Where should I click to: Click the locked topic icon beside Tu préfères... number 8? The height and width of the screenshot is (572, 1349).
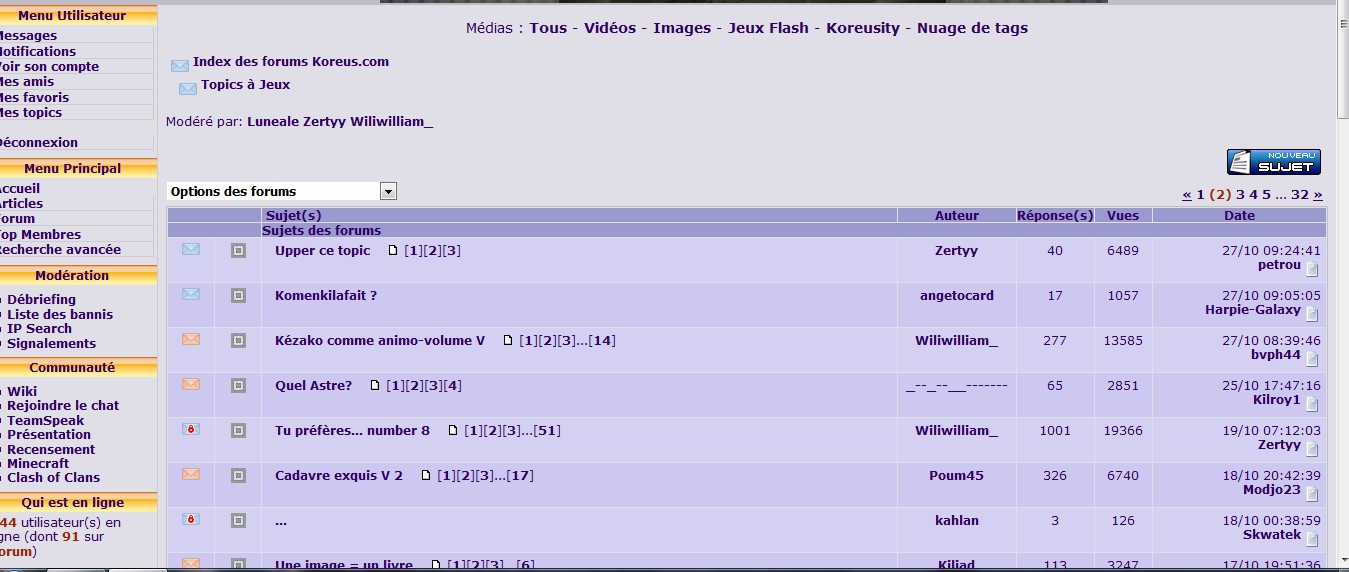191,429
